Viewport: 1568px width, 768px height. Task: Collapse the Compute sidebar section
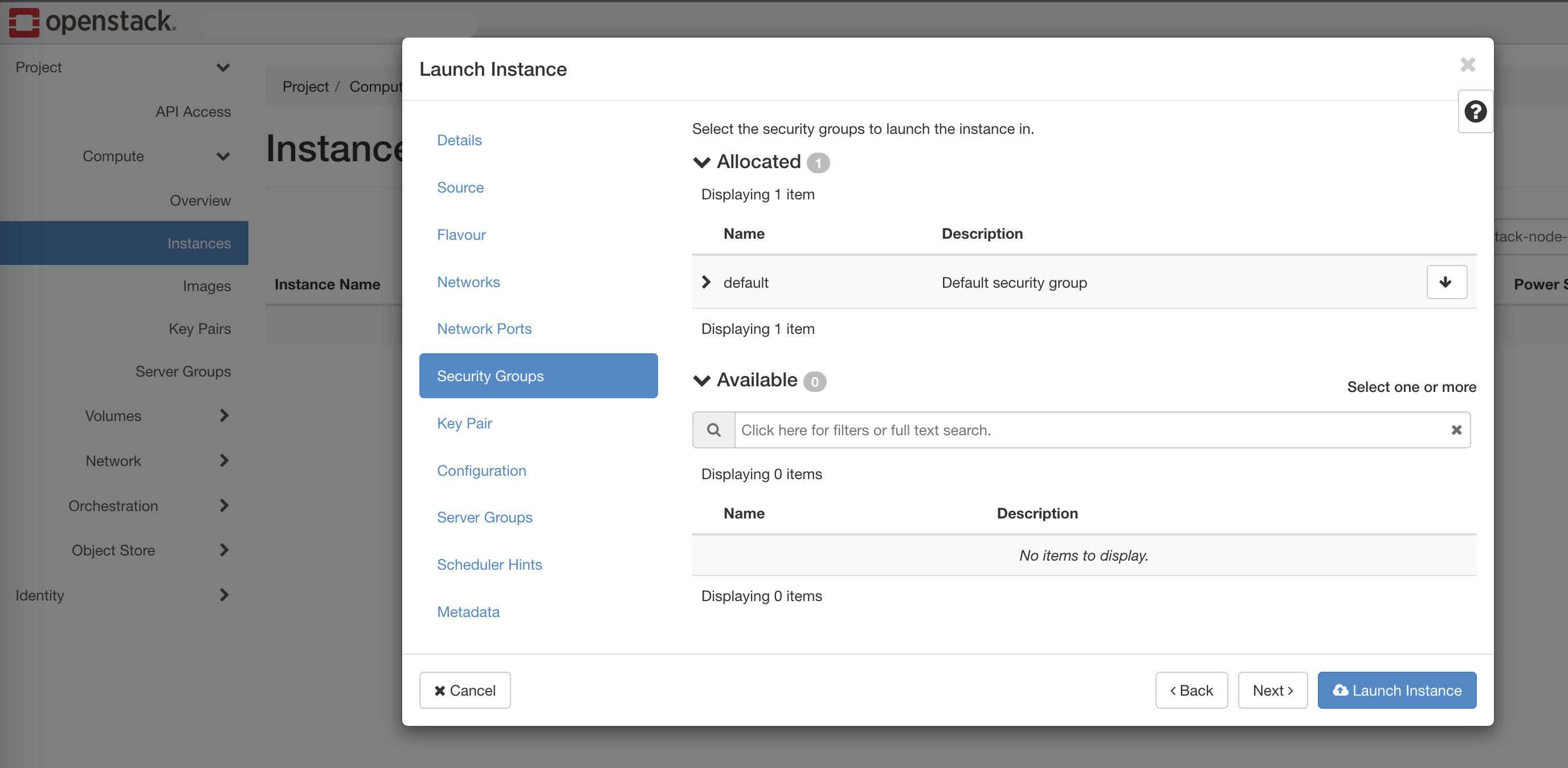(x=224, y=157)
